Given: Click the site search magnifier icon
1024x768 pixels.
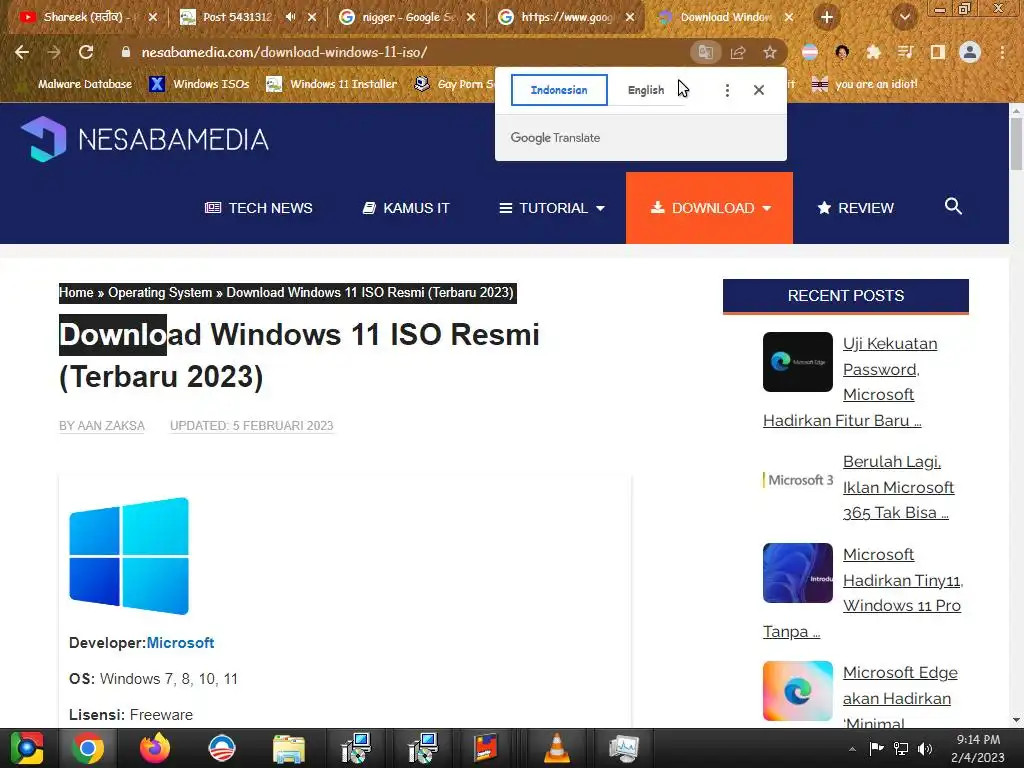Looking at the screenshot, I should (953, 206).
